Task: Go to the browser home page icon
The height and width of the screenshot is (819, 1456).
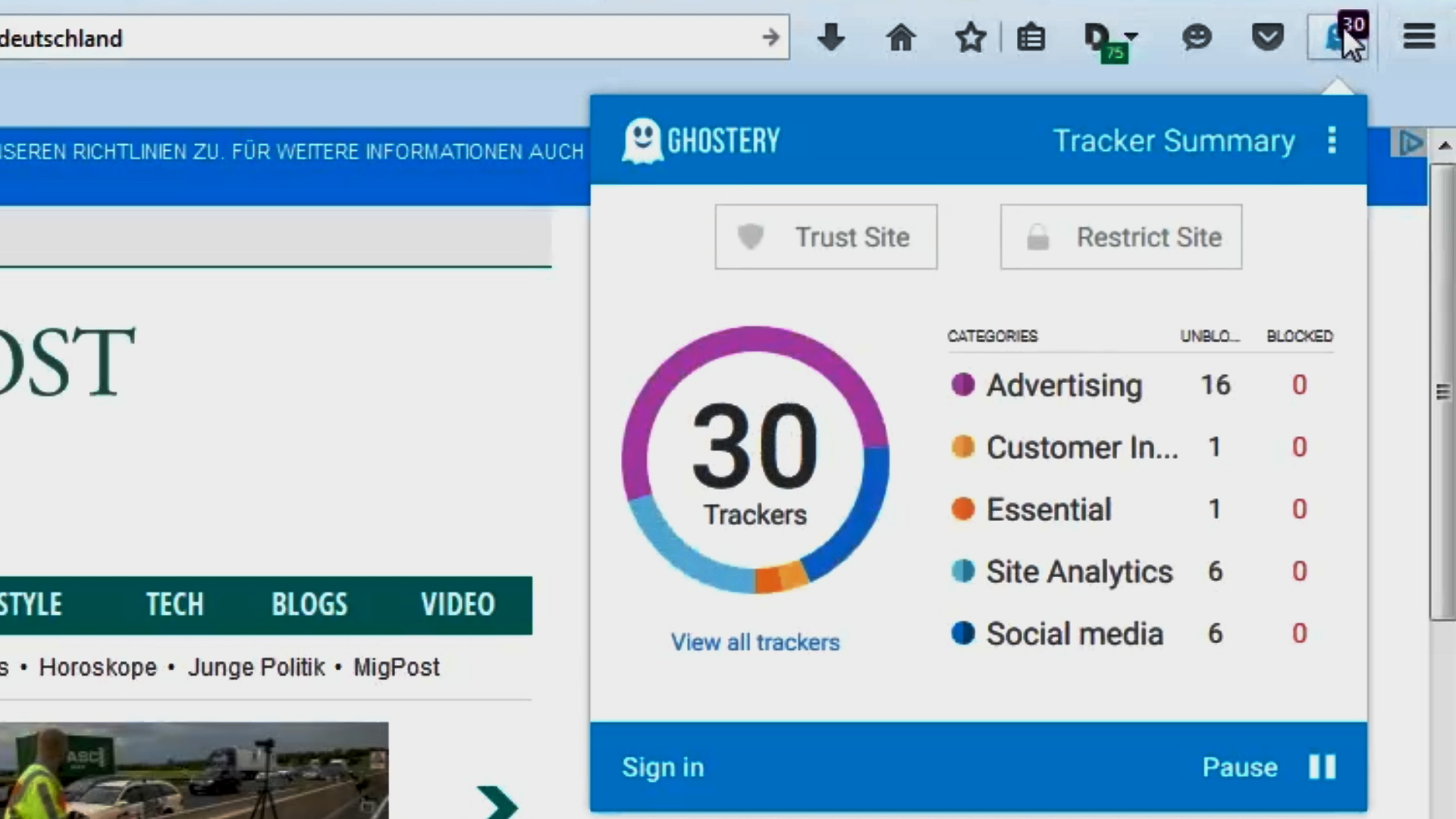Action: click(900, 36)
